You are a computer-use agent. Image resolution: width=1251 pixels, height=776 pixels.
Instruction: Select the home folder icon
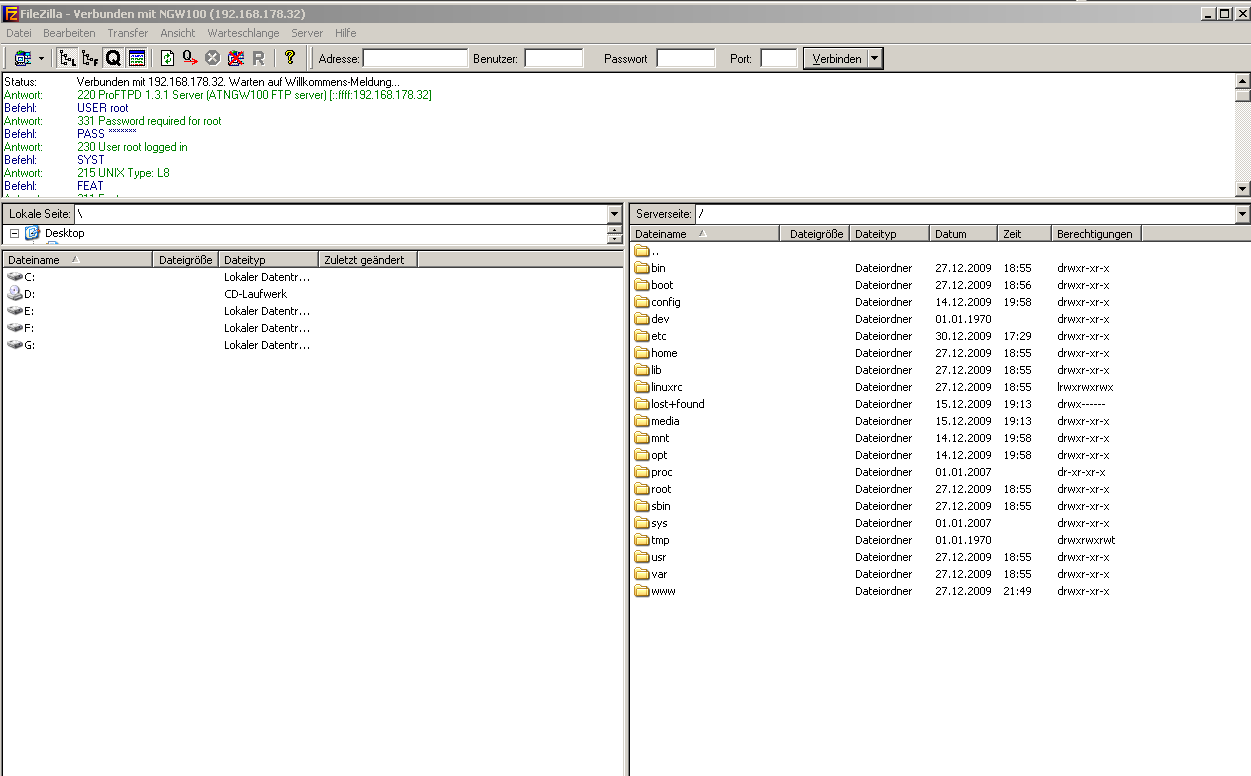[x=642, y=353]
